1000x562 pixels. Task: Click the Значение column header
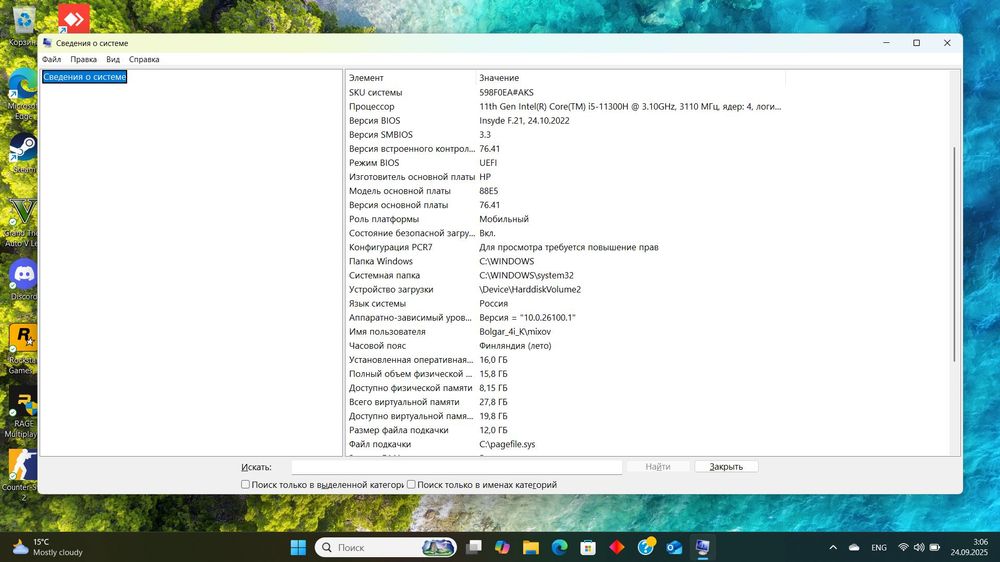coord(630,78)
